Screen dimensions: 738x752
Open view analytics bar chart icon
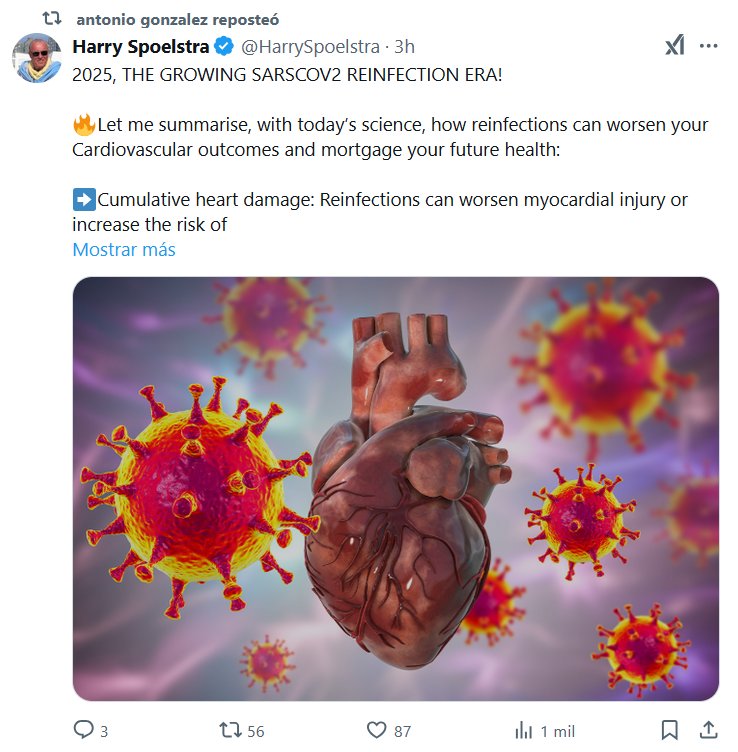tap(522, 730)
